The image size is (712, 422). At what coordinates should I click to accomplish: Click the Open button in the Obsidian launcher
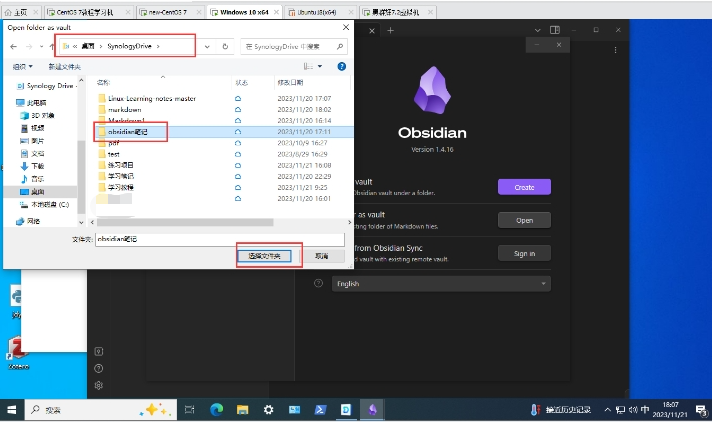(x=524, y=220)
